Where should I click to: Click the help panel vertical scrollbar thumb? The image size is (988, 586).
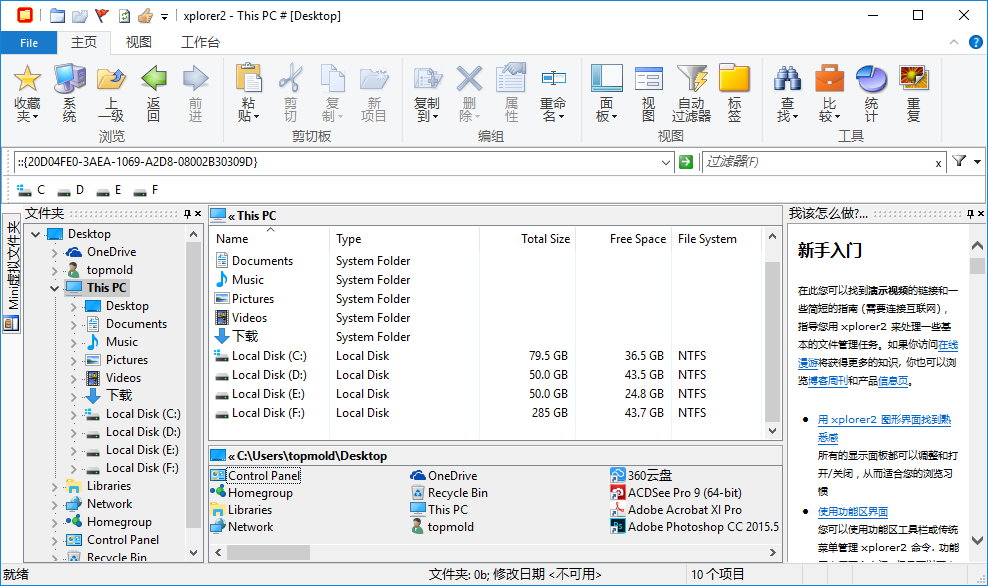pyautogui.click(x=977, y=266)
